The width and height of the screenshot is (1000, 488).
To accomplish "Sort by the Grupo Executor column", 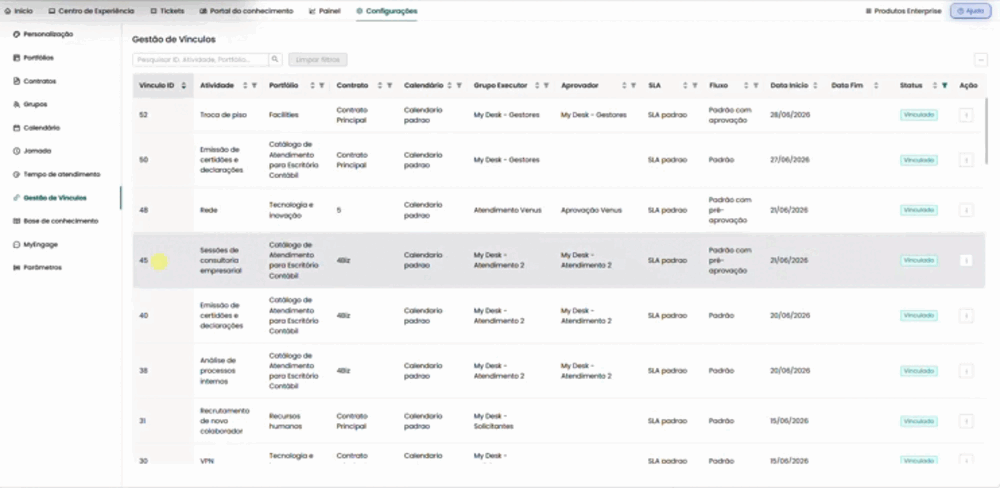I will pos(537,85).
